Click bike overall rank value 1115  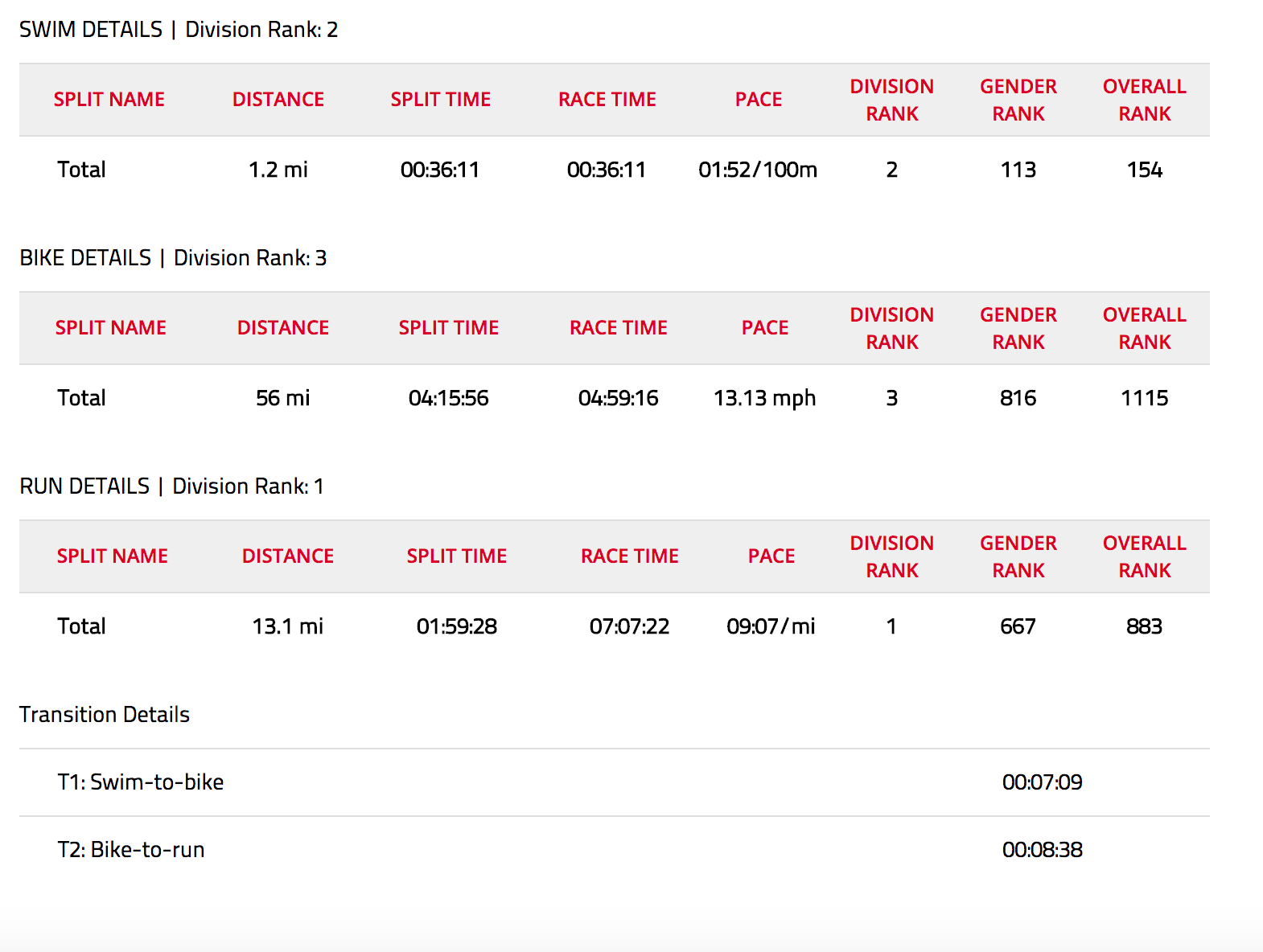tap(1144, 398)
